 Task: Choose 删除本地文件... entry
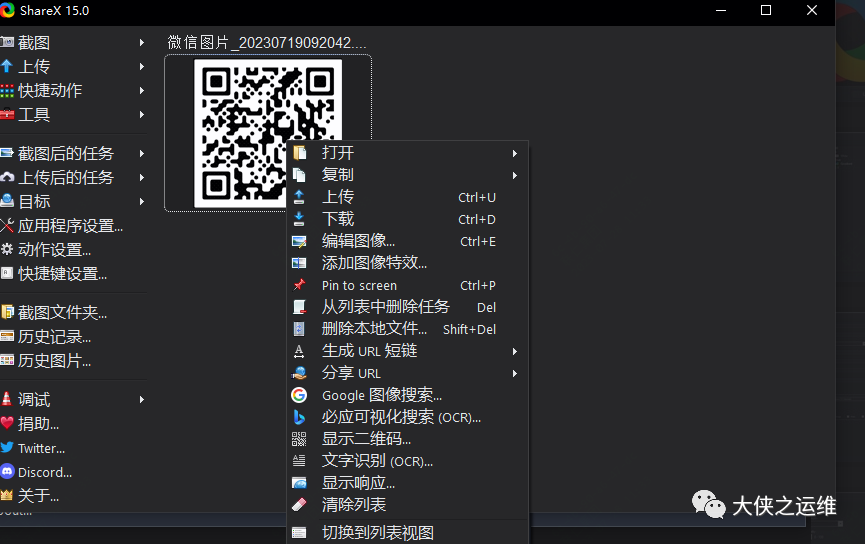pyautogui.click(x=408, y=329)
